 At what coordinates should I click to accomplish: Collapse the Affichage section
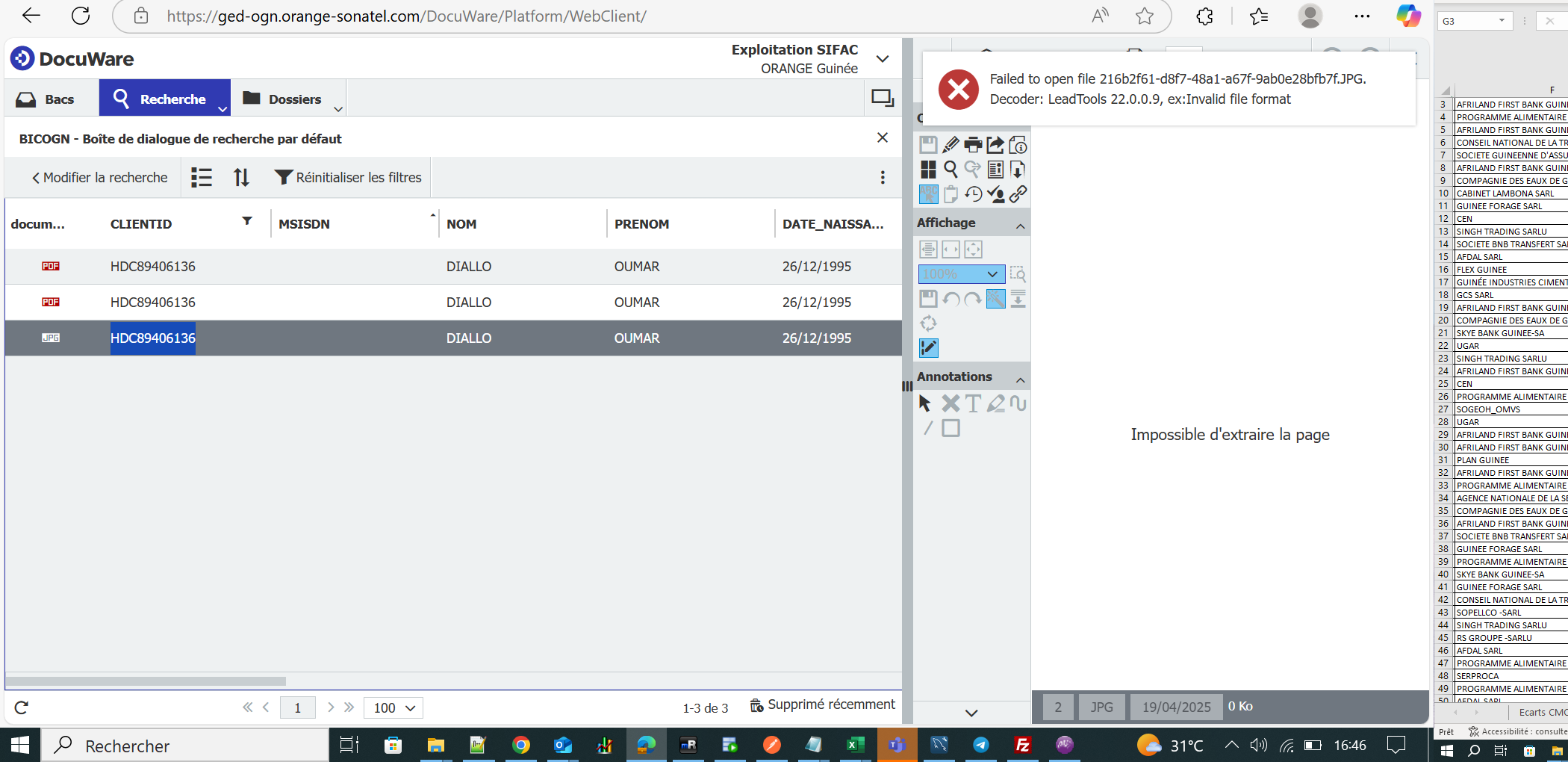coord(1020,226)
